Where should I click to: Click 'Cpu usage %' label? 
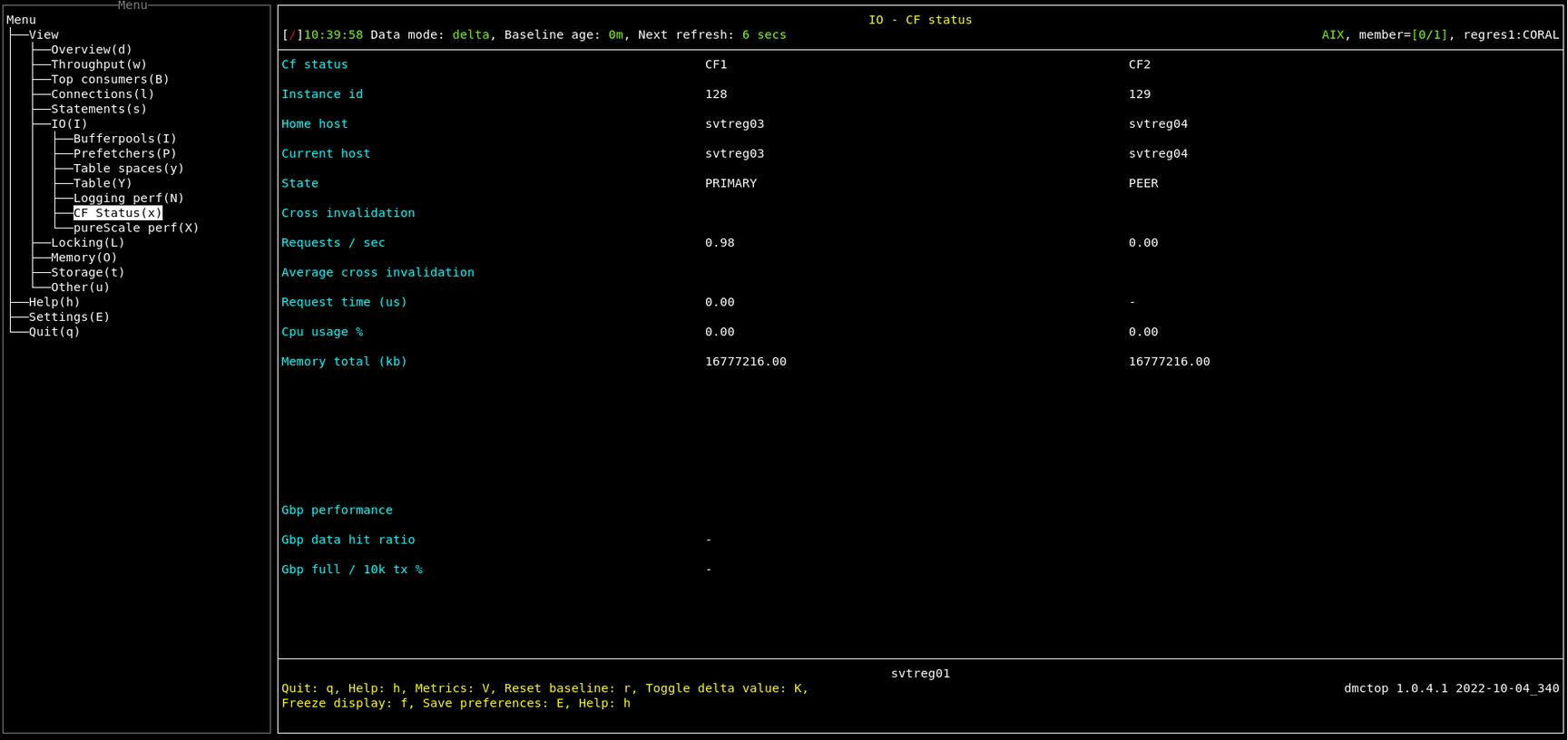(x=322, y=332)
